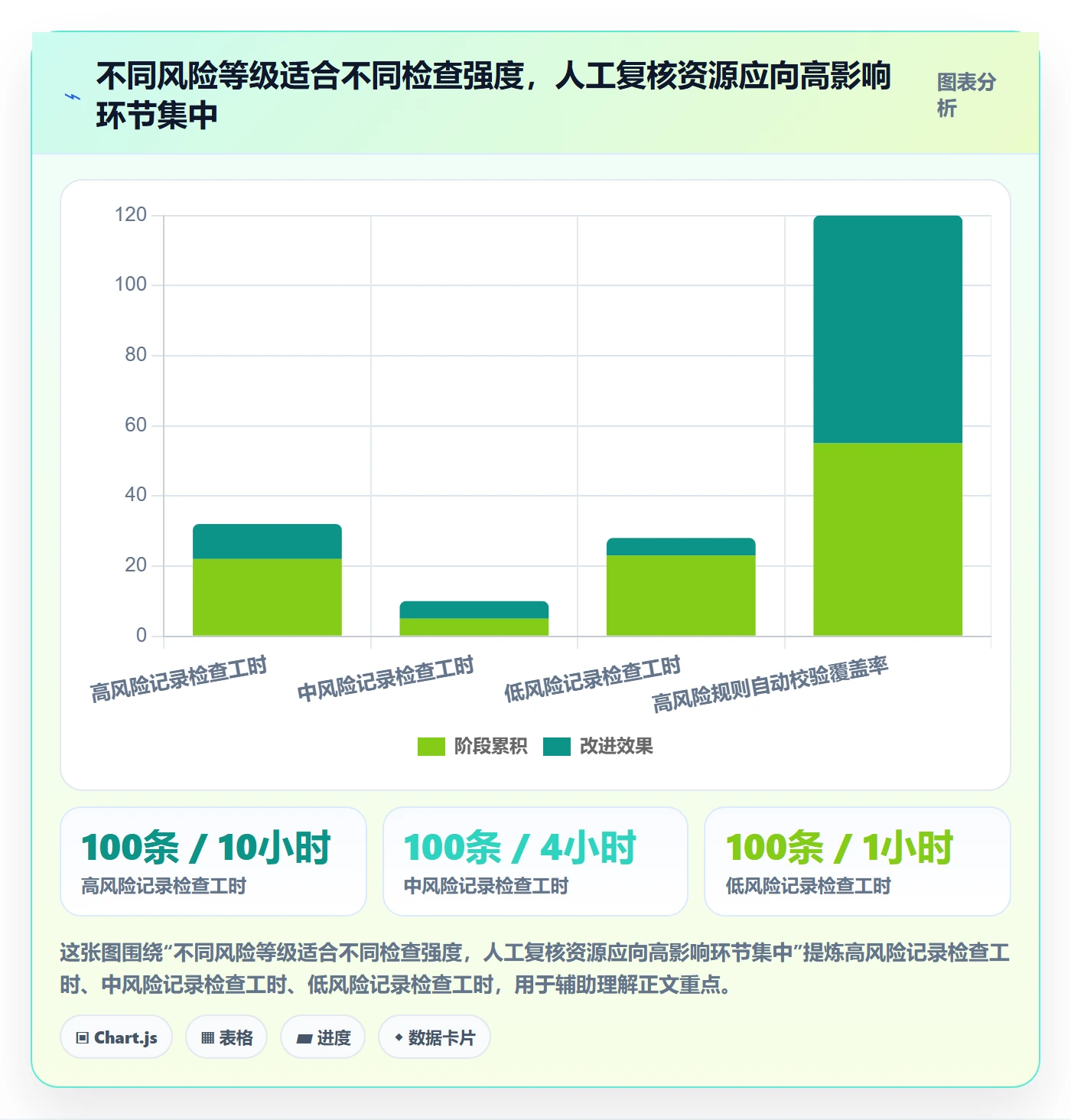Viewport: 1071px width, 1120px height.
Task: Click the 40 y-axis value
Action: (136, 495)
